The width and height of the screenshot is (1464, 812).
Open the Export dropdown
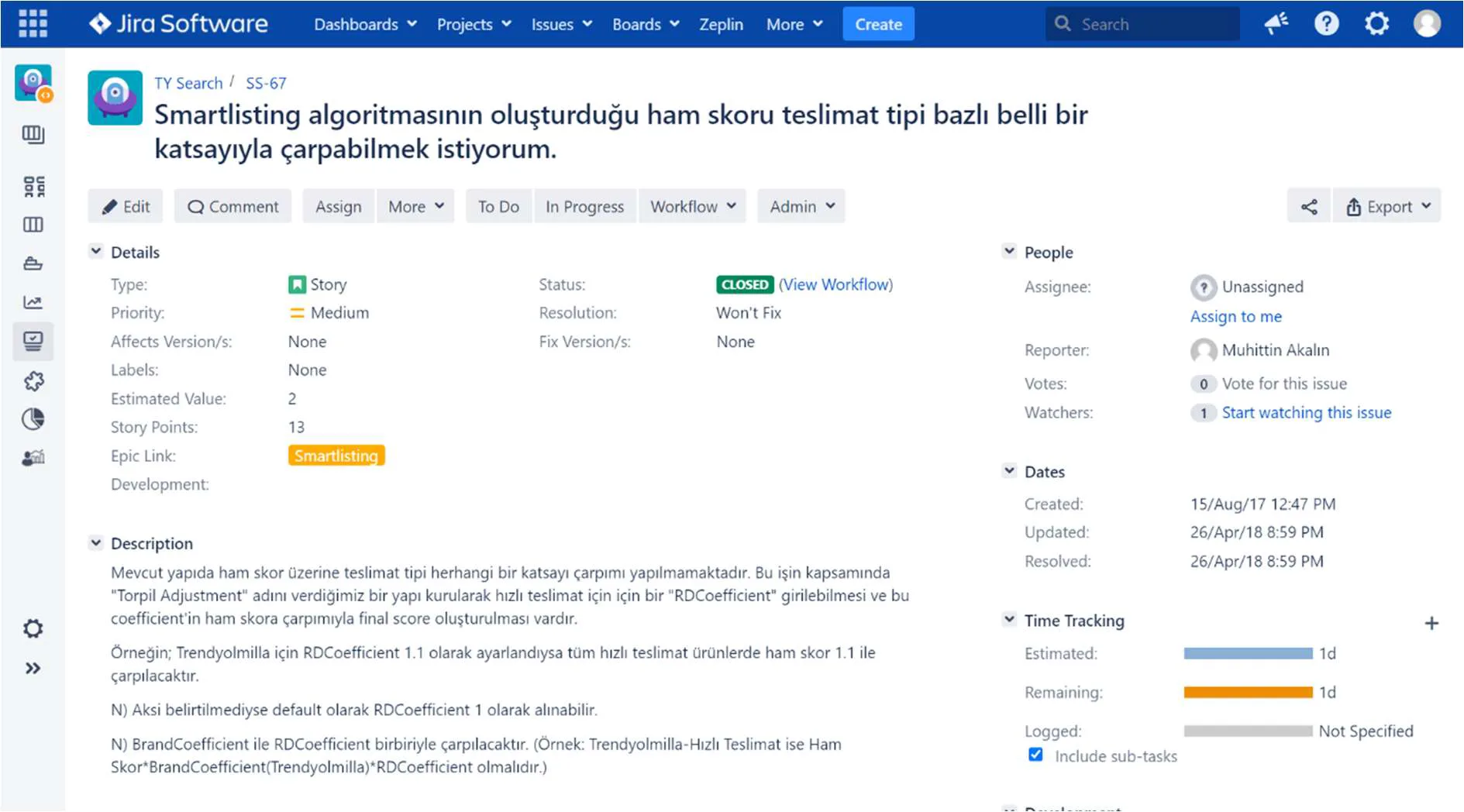pyautogui.click(x=1387, y=206)
